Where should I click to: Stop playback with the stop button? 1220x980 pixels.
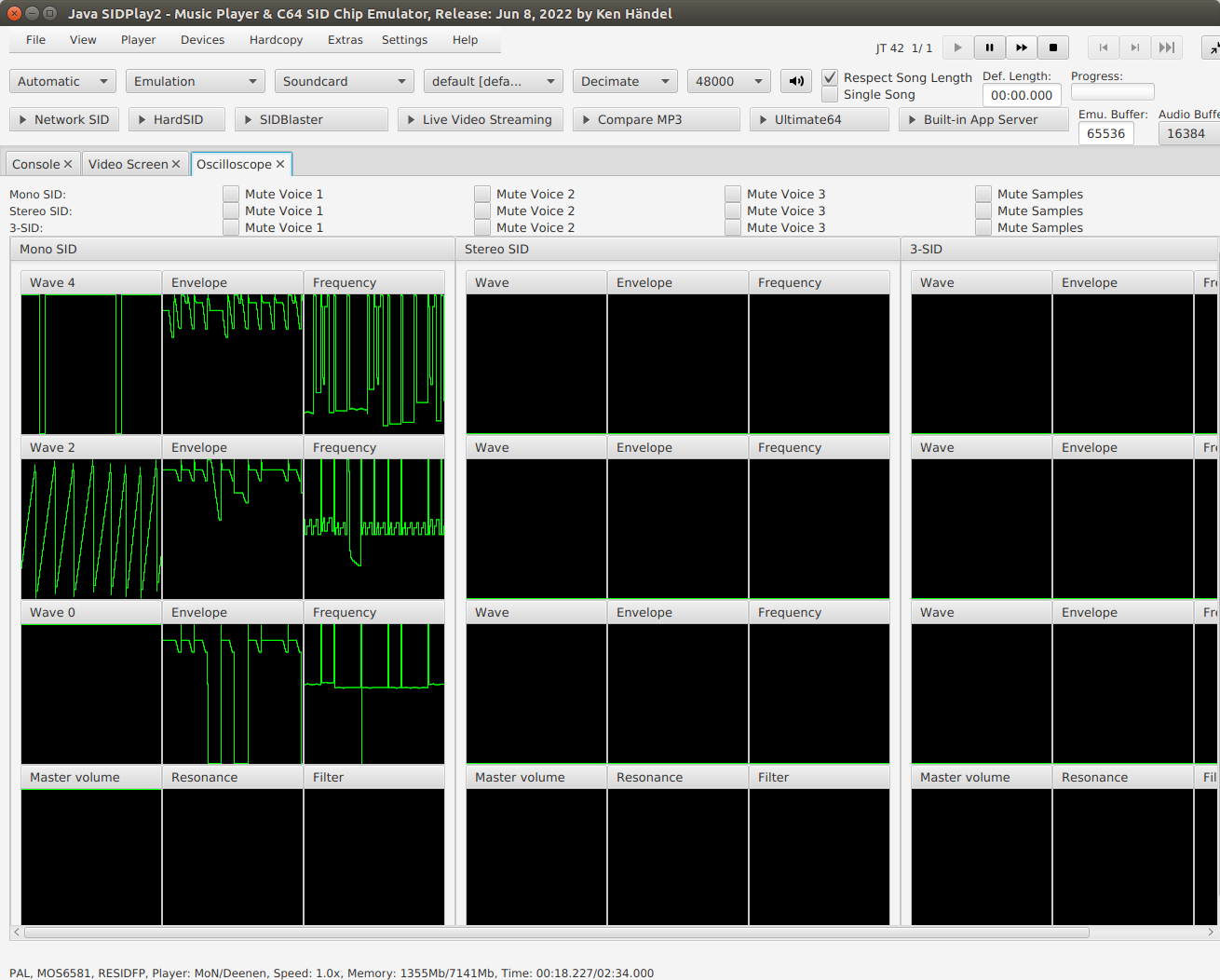click(x=1053, y=48)
